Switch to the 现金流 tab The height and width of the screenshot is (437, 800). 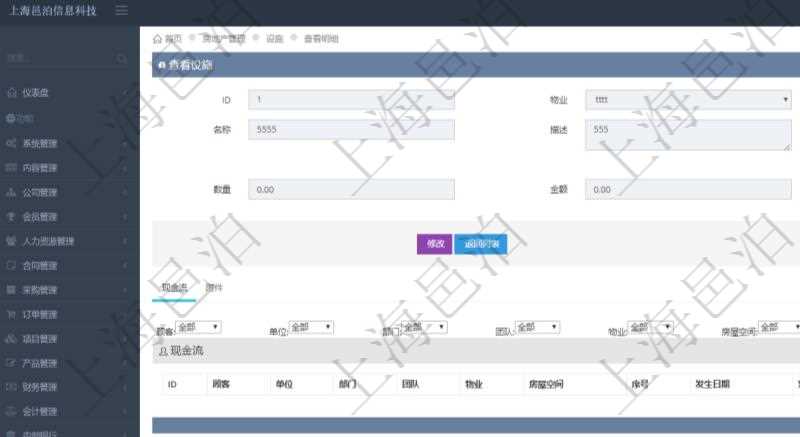point(174,288)
